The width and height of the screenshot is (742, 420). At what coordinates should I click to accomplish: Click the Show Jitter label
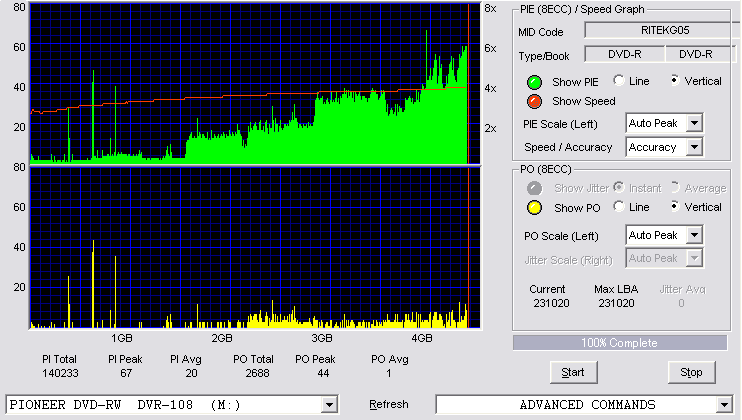coord(582,188)
